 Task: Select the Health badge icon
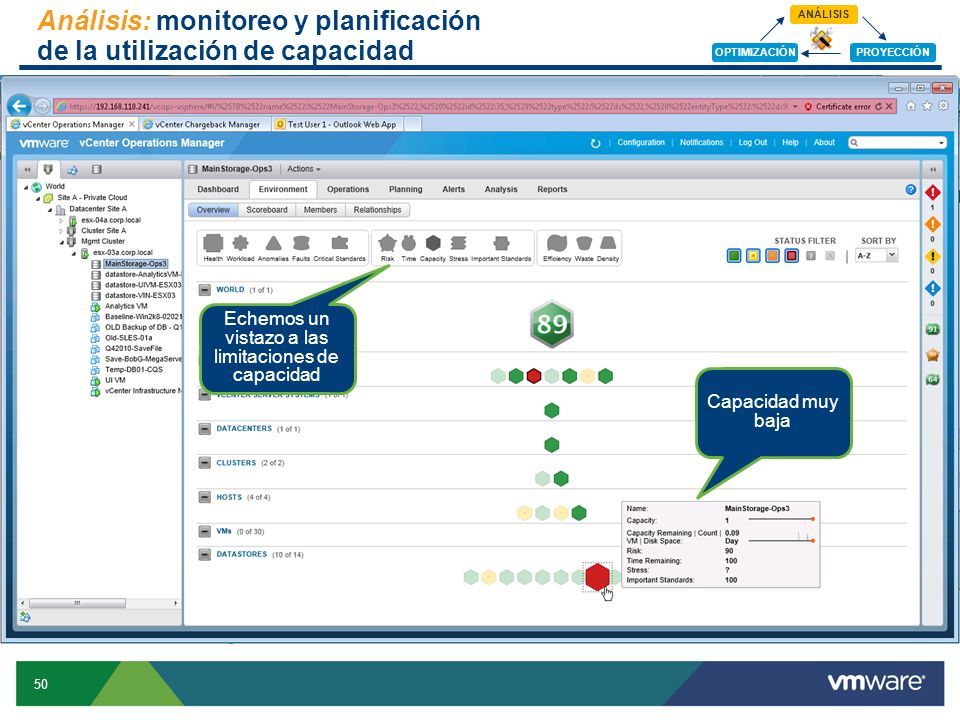click(x=213, y=243)
